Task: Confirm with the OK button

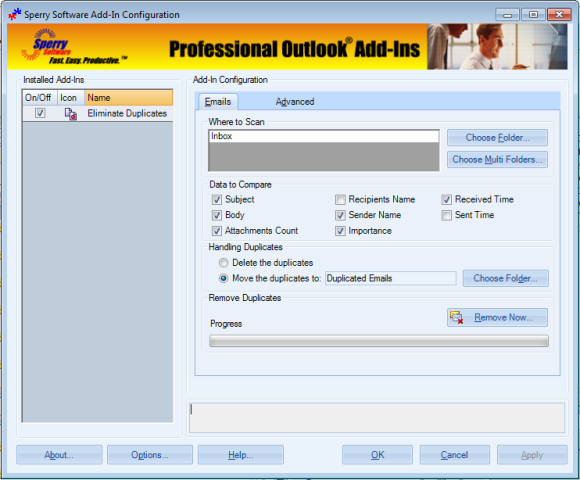Action: pos(377,455)
